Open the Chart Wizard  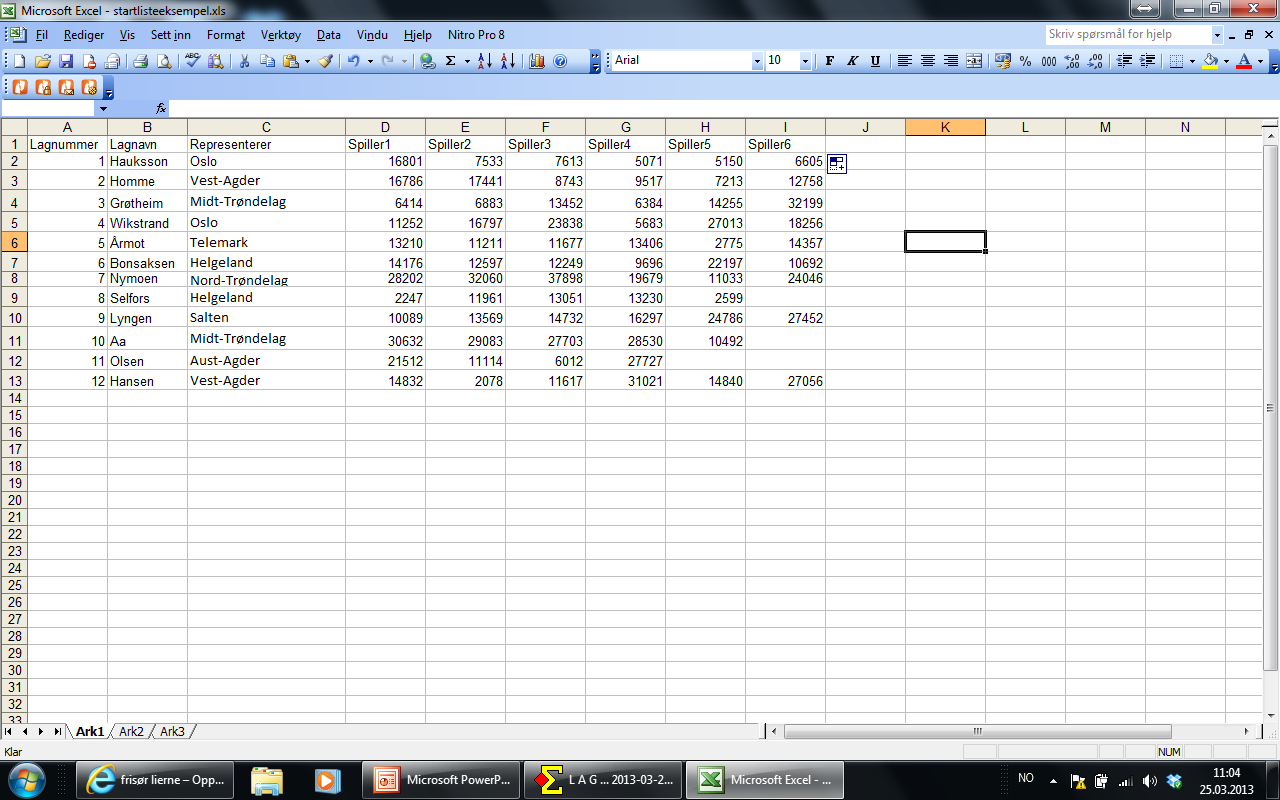point(537,61)
